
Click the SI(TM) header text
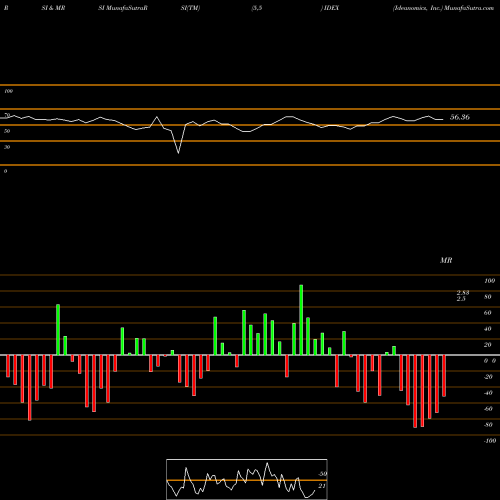coord(190,8)
